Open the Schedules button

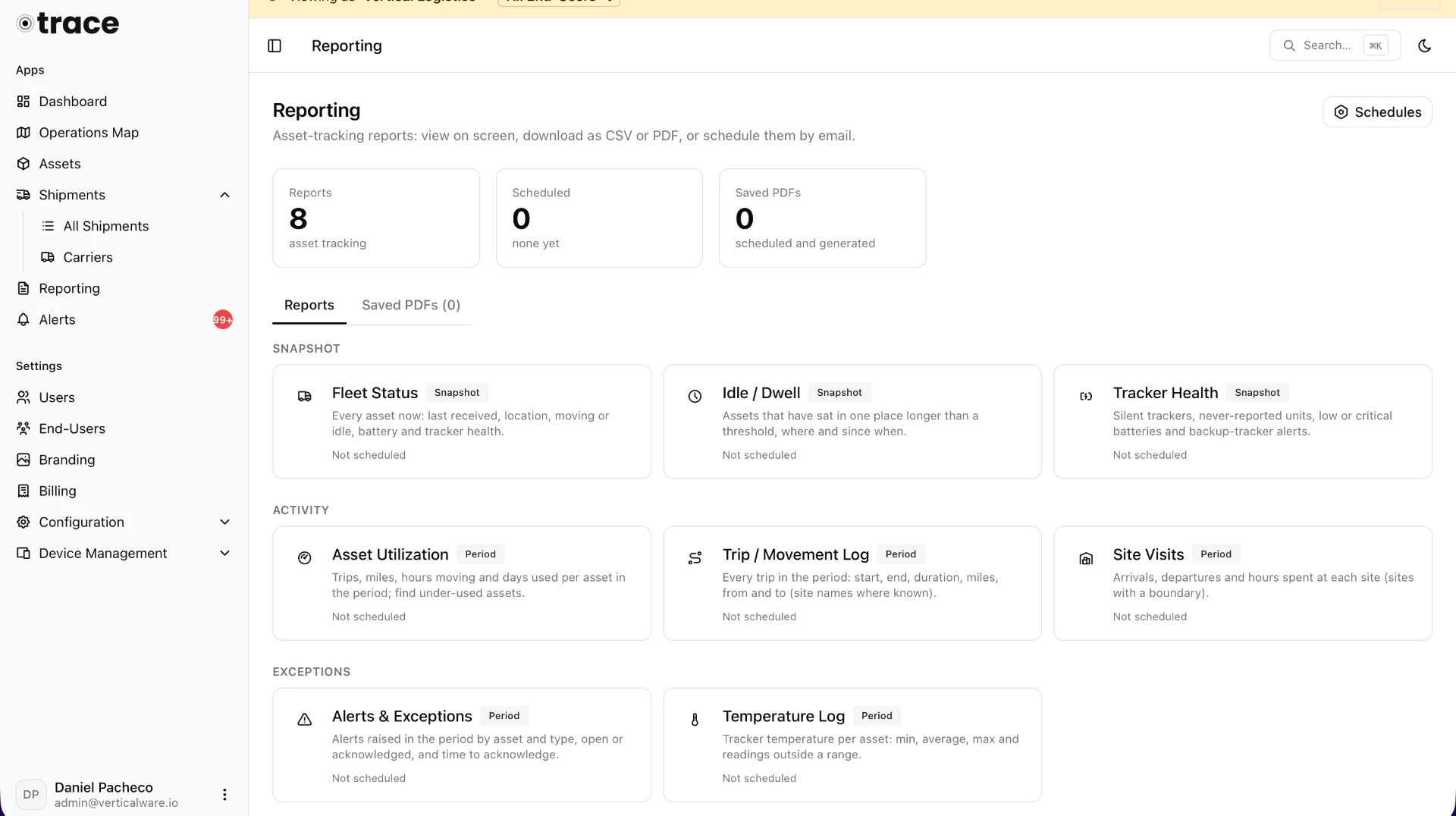pyautogui.click(x=1377, y=111)
